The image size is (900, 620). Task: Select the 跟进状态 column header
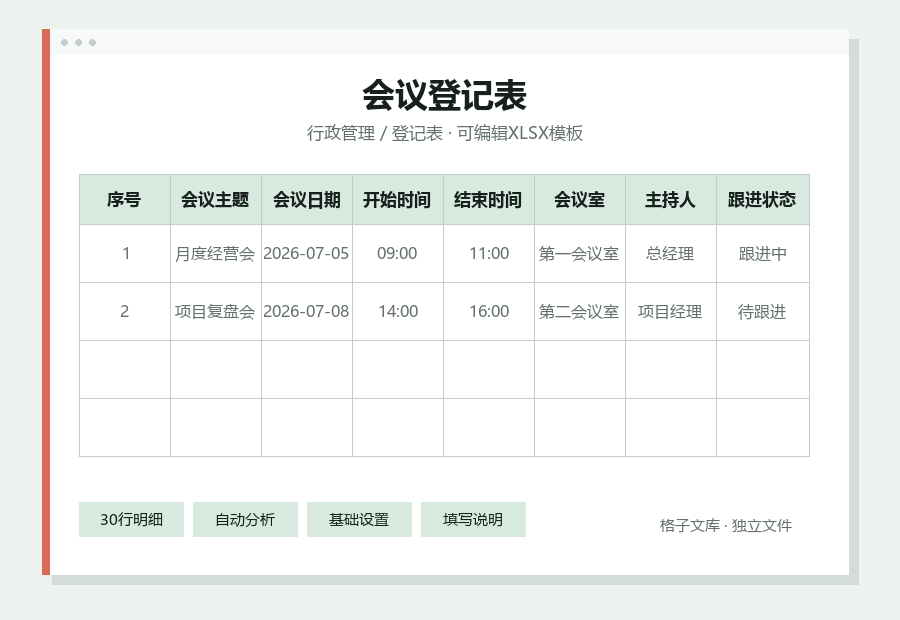click(763, 199)
